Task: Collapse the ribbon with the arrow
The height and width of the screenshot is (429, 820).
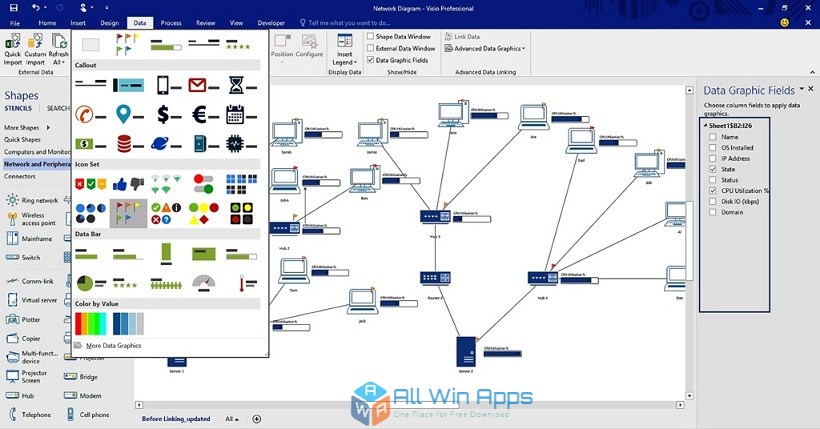Action: 812,72
